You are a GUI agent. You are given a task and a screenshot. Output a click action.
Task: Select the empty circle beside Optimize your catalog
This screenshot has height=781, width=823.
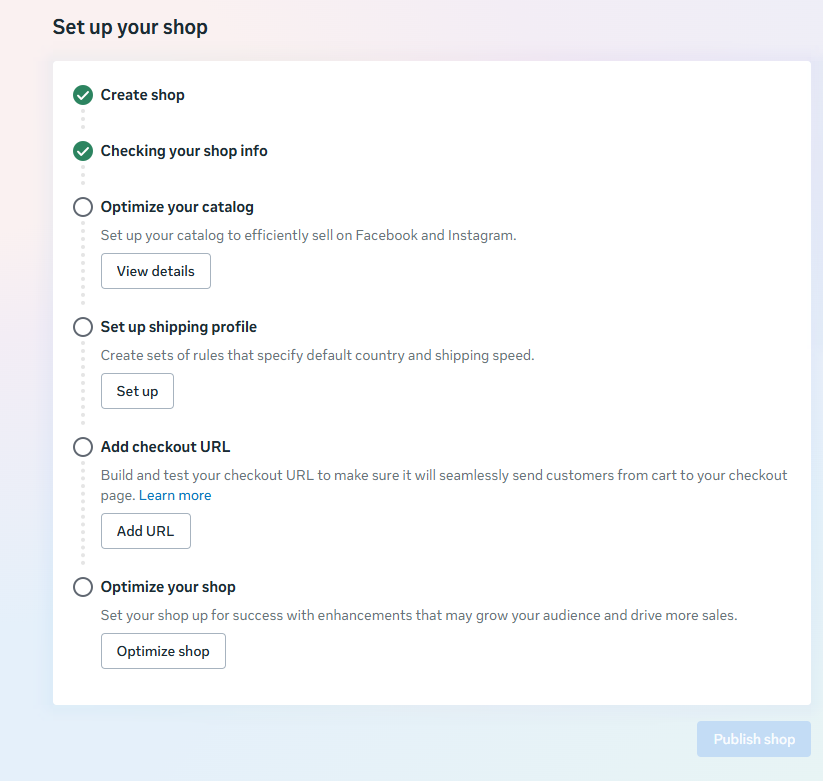83,207
